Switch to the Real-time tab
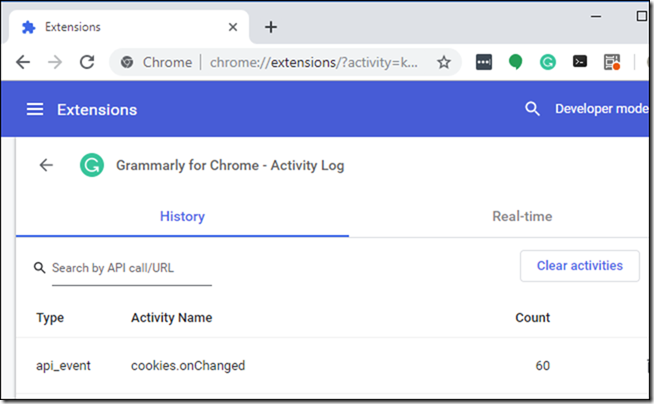The width and height of the screenshot is (654, 404). 522,216
